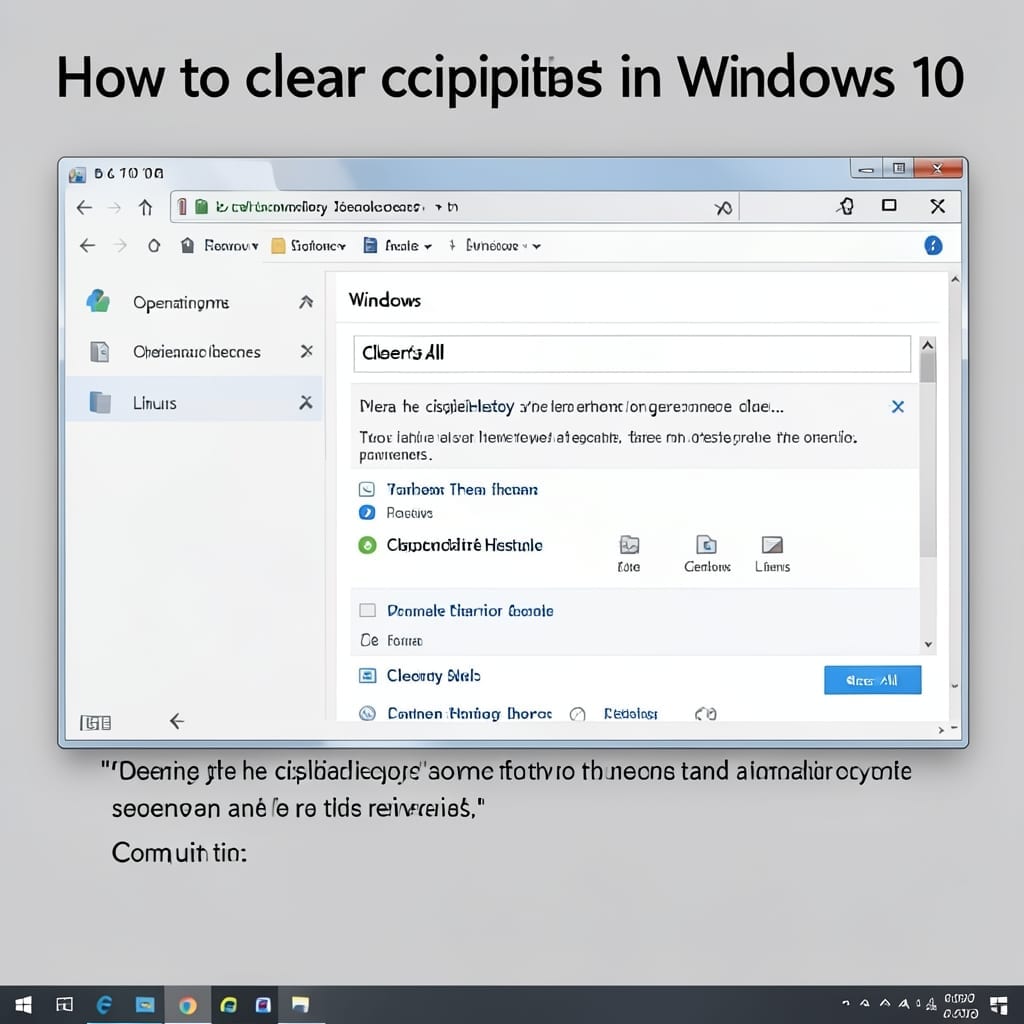Toggle the green Clapendäiré Hestınle option
The height and width of the screenshot is (1024, 1024).
click(x=367, y=545)
